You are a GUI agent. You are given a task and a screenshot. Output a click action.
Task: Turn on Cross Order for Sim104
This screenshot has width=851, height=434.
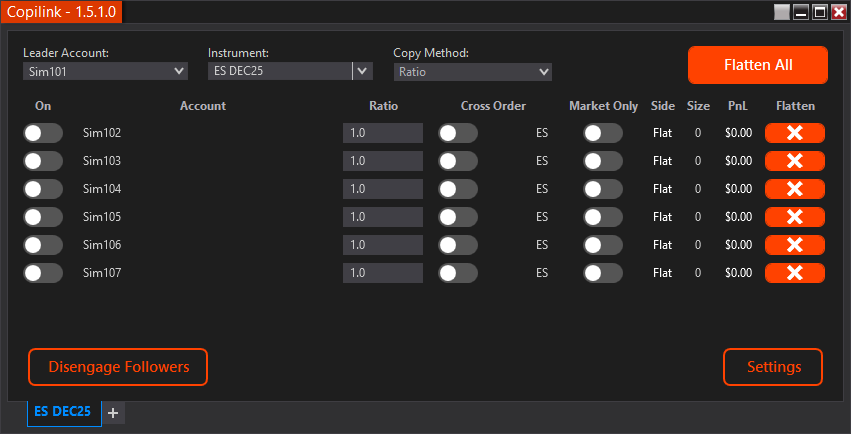click(457, 189)
